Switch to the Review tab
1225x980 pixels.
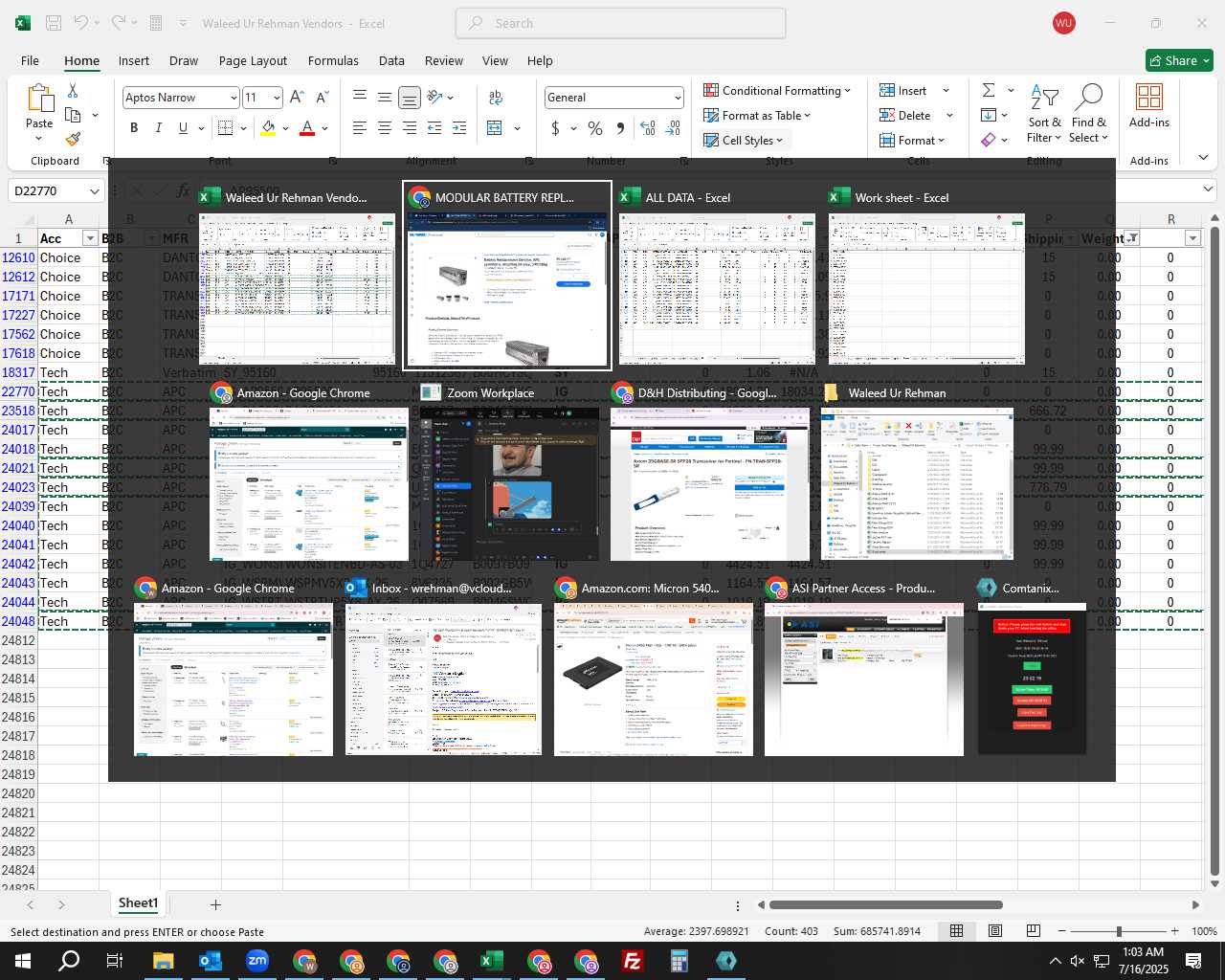click(444, 60)
